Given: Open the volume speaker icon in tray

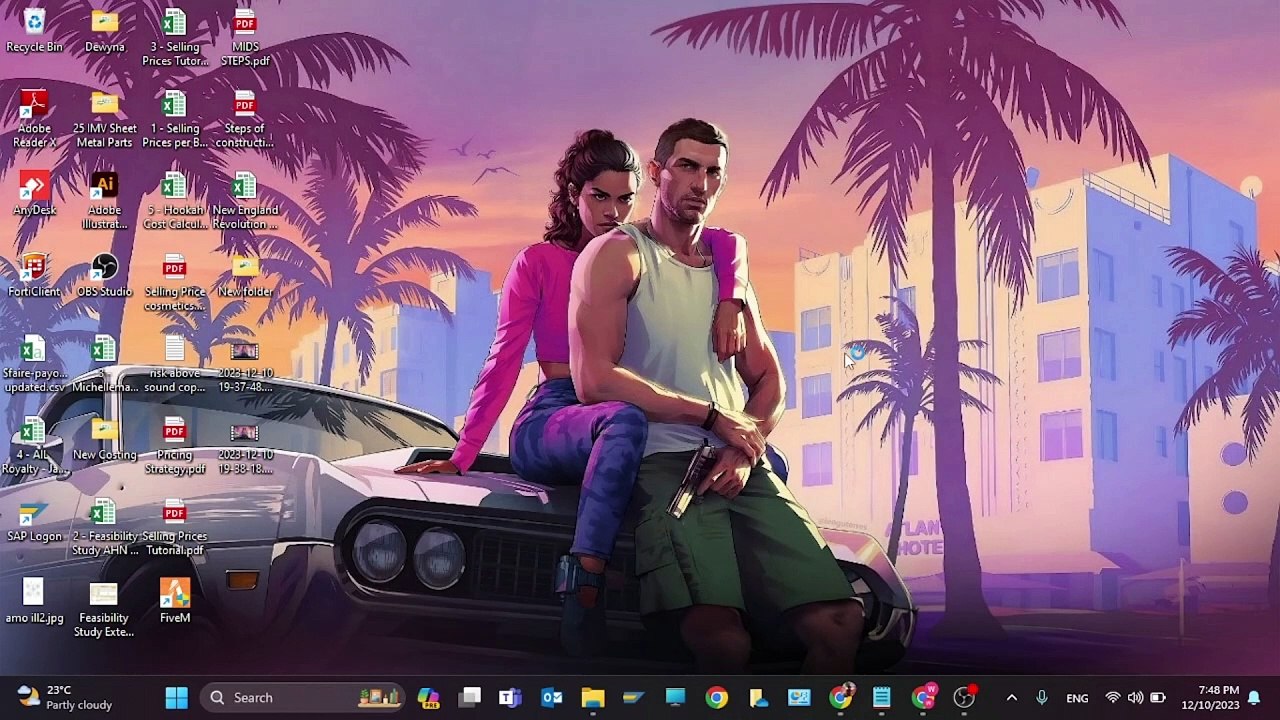Looking at the screenshot, I should point(1135,697).
